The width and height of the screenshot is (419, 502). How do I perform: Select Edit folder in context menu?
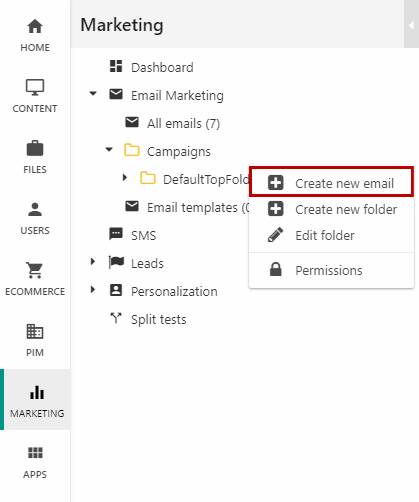(x=331, y=235)
